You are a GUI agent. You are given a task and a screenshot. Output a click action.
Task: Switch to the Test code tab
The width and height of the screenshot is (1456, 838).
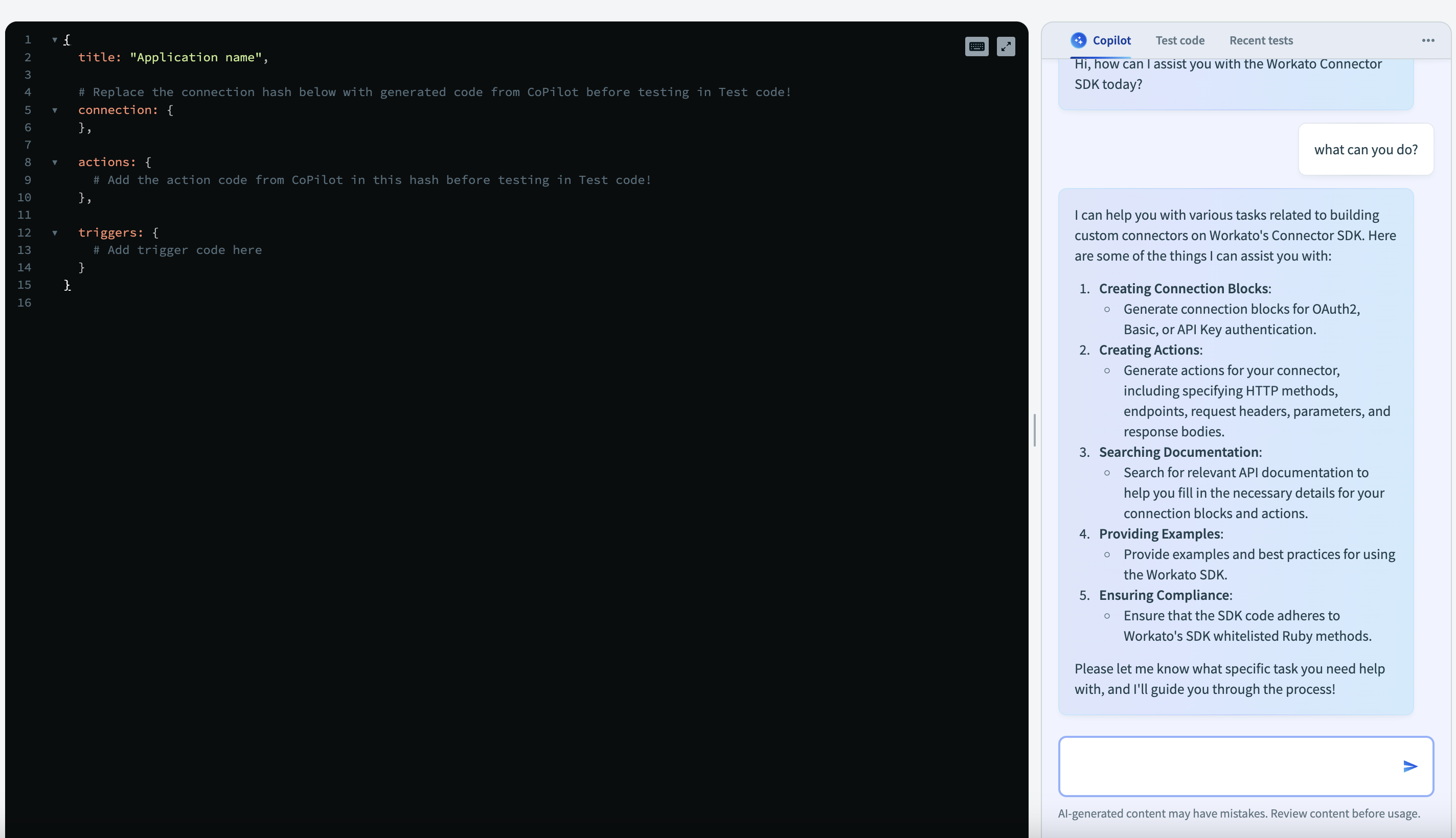pyautogui.click(x=1179, y=40)
